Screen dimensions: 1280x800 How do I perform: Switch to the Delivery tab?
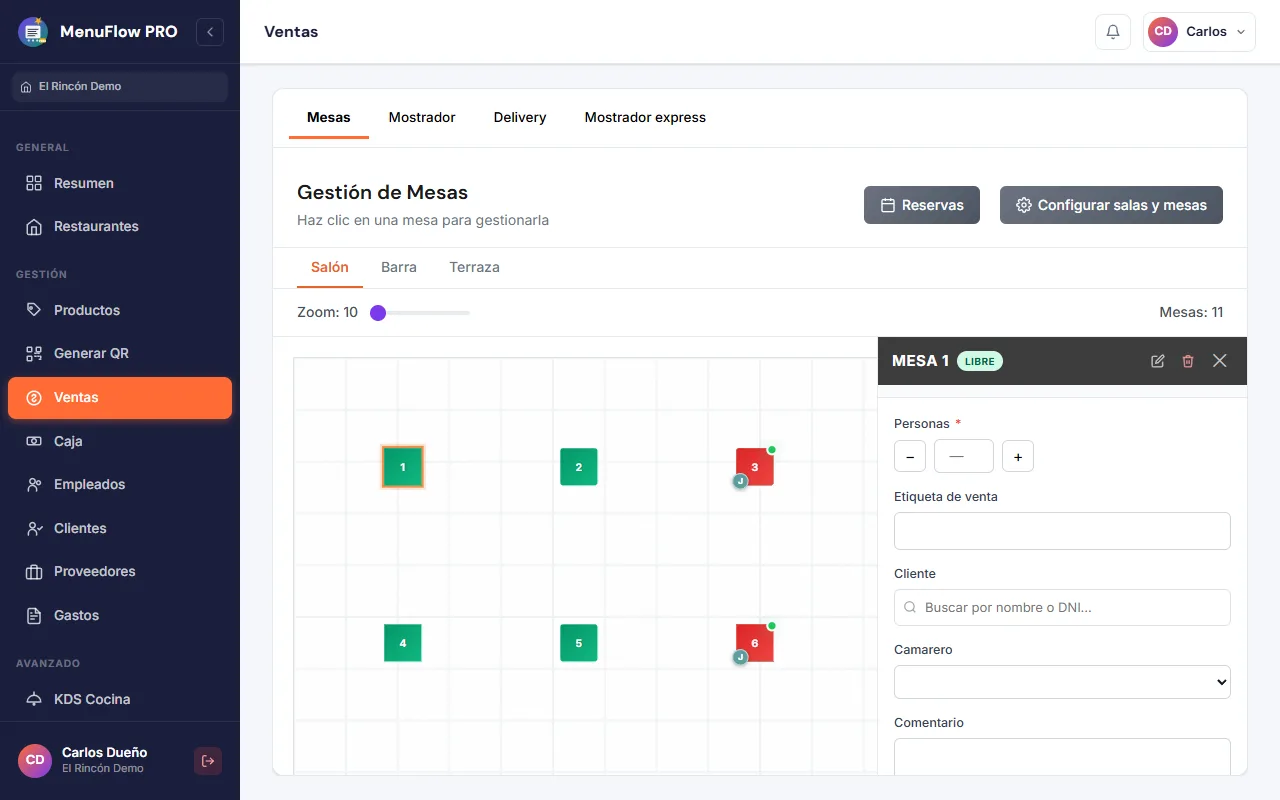pyautogui.click(x=520, y=117)
